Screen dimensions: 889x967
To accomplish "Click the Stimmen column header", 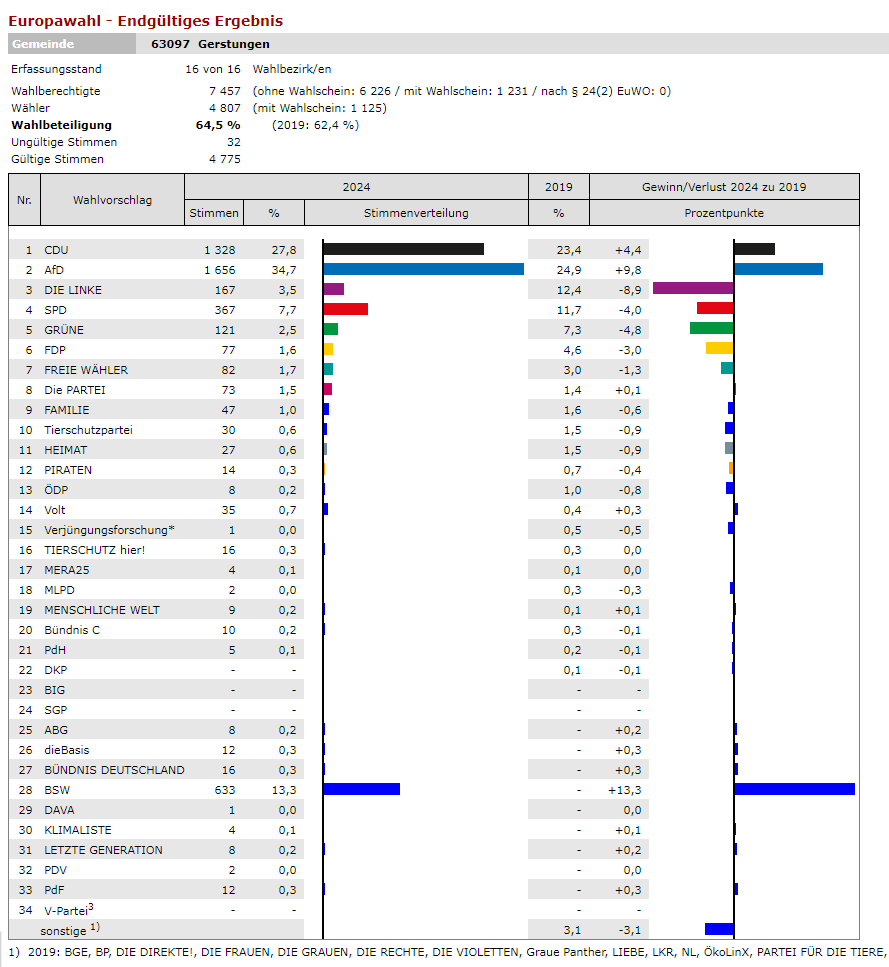I will coord(214,213).
